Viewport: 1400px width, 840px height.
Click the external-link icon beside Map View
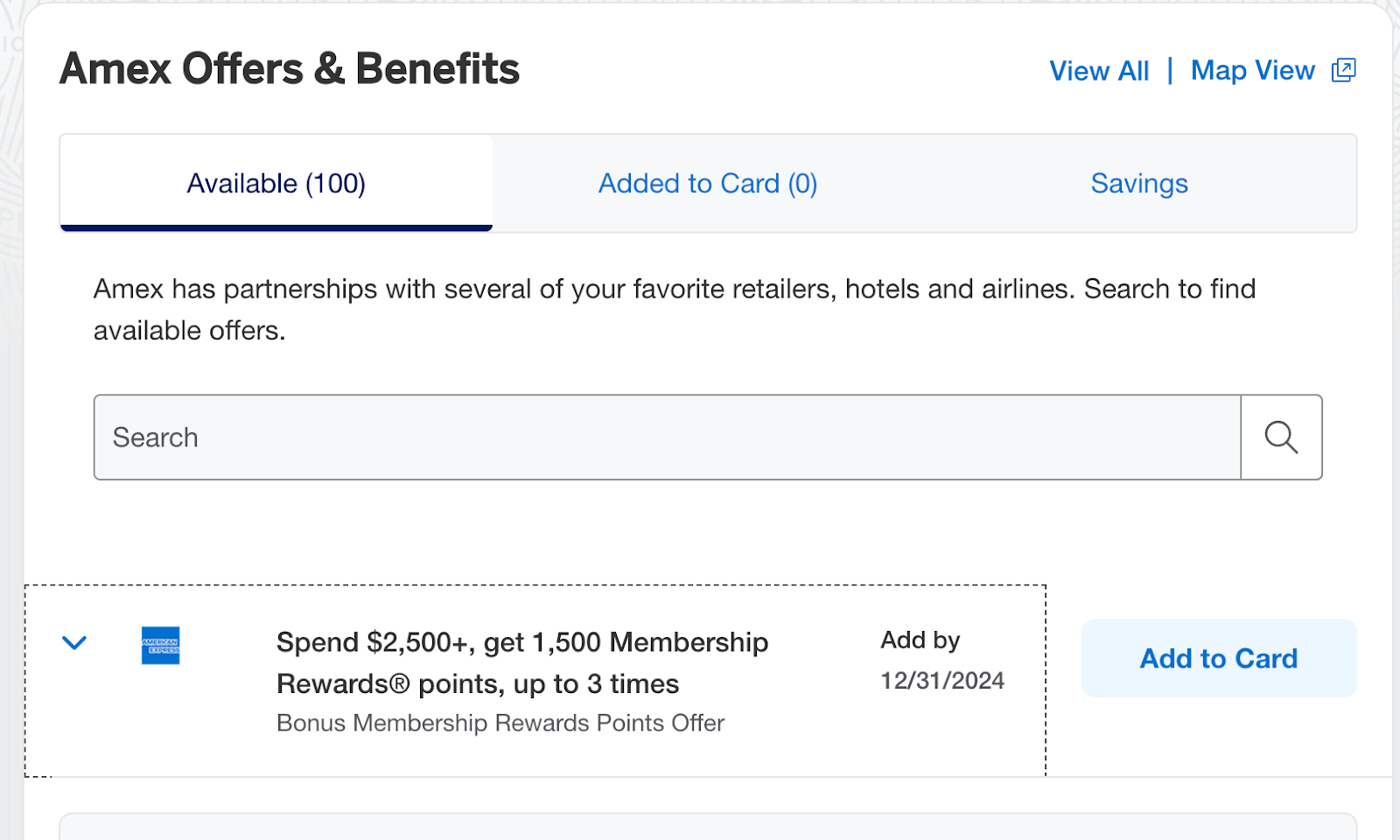[x=1343, y=70]
